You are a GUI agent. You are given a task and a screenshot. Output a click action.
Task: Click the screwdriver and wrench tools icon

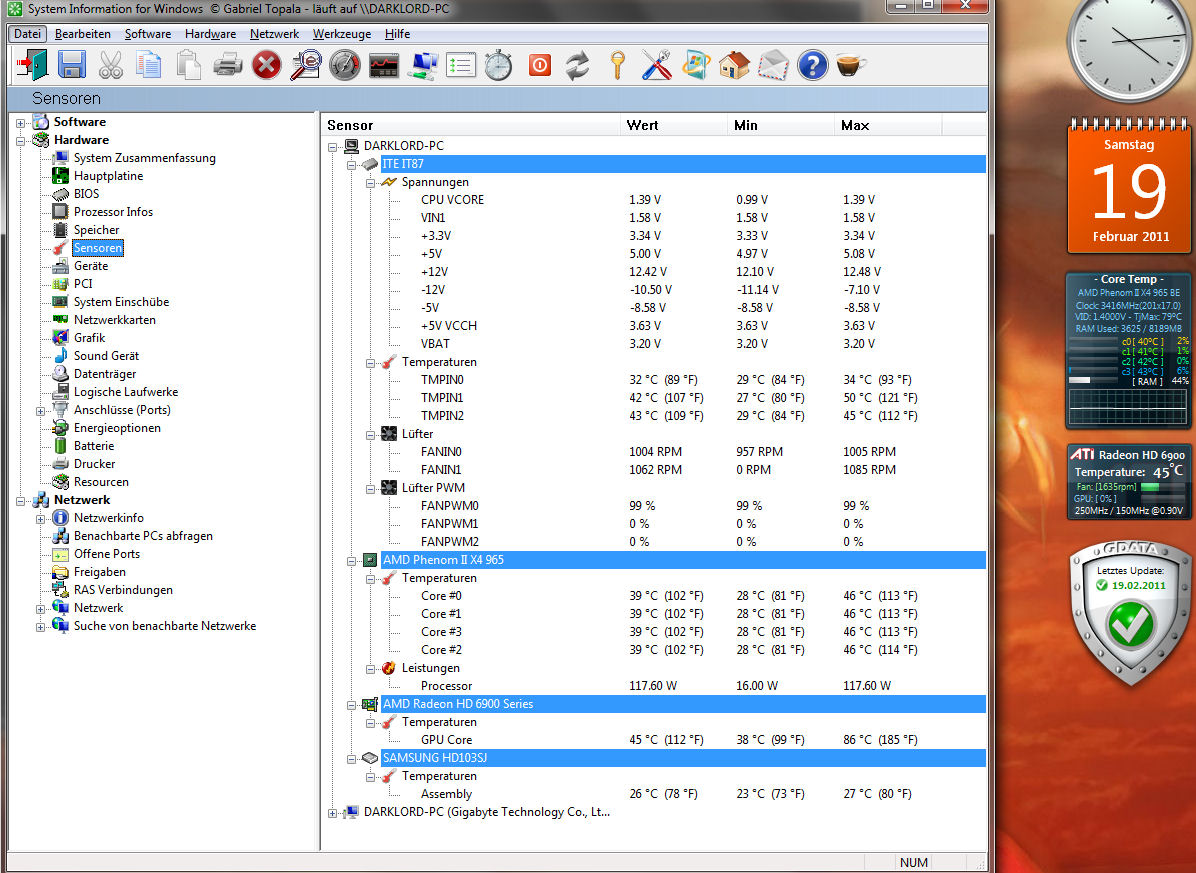pos(656,65)
